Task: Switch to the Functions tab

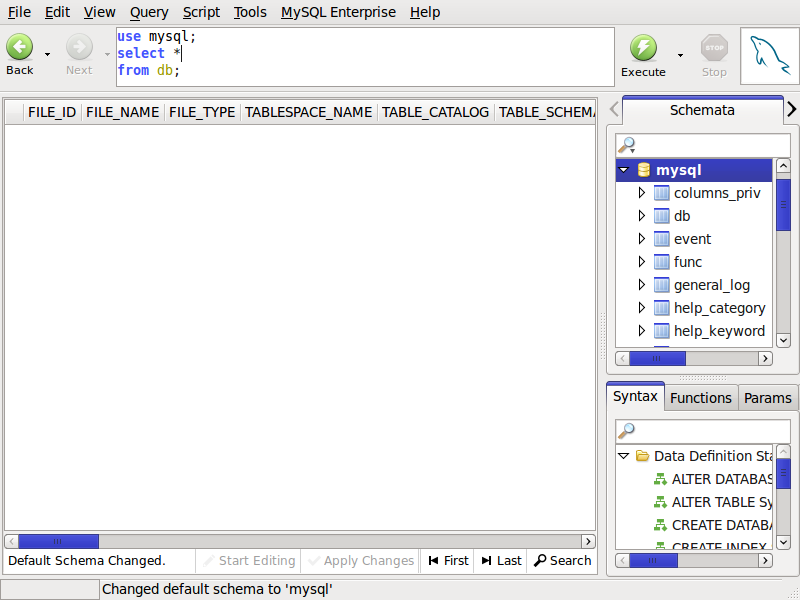Action: point(700,398)
